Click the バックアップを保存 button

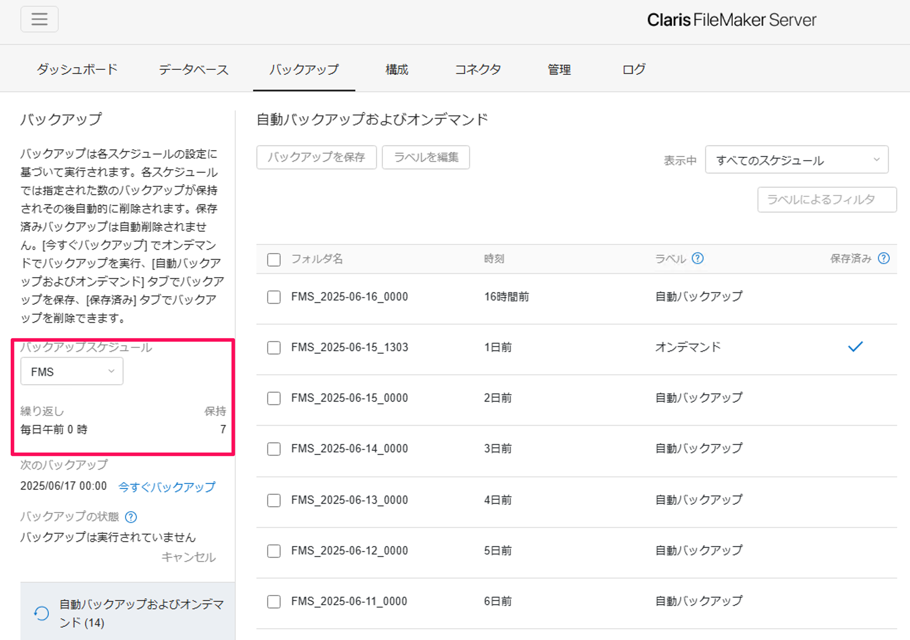(x=316, y=157)
